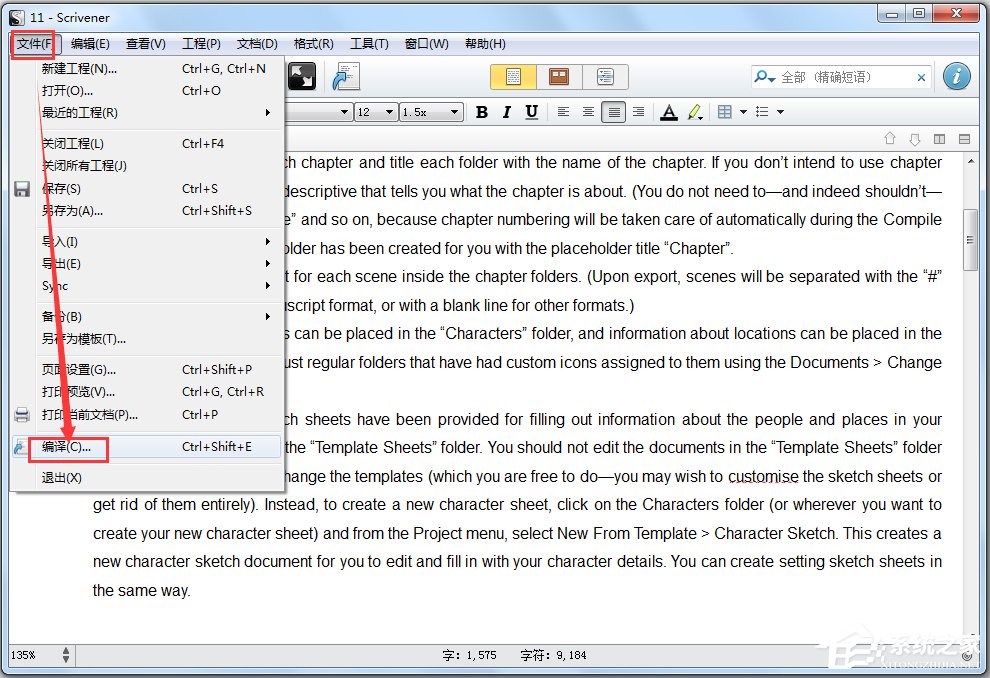Open the line spacing 1.5x dropdown

[431, 112]
